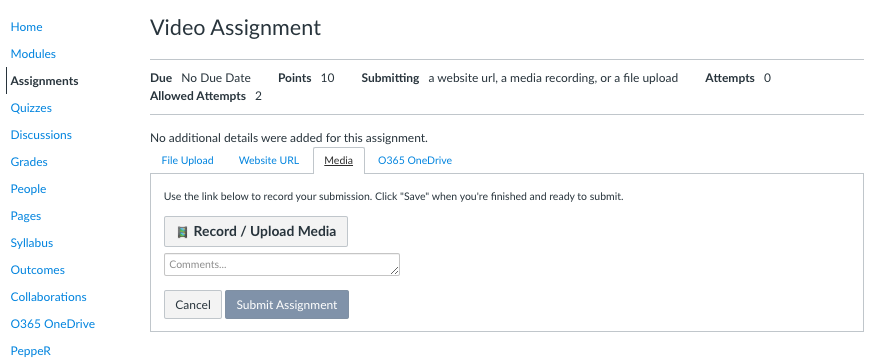Image resolution: width=873 pixels, height=363 pixels.
Task: Open the Syllabus link
Action: pos(32,243)
